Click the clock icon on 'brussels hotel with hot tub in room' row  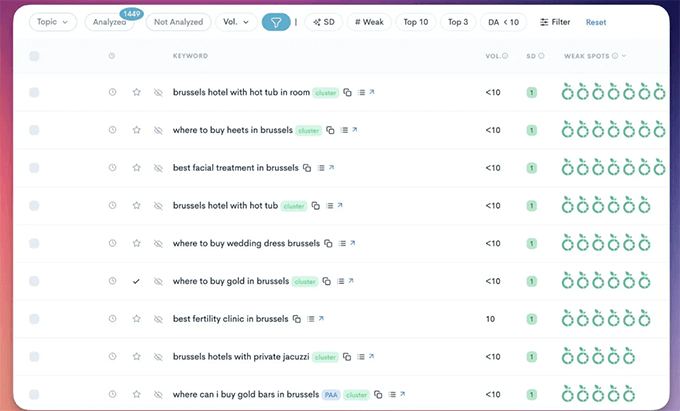(x=112, y=92)
